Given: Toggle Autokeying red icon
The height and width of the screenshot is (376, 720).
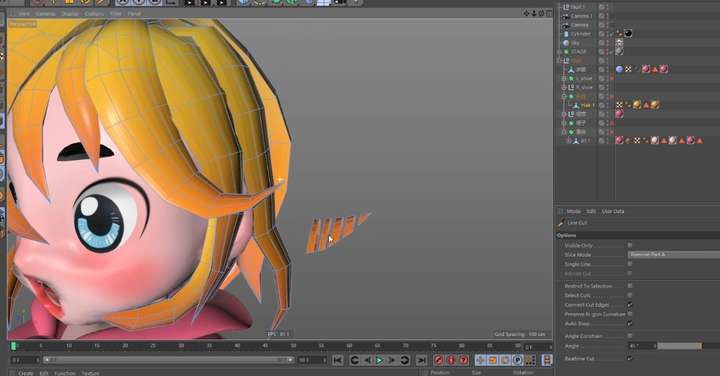Looking at the screenshot, I should [451, 360].
